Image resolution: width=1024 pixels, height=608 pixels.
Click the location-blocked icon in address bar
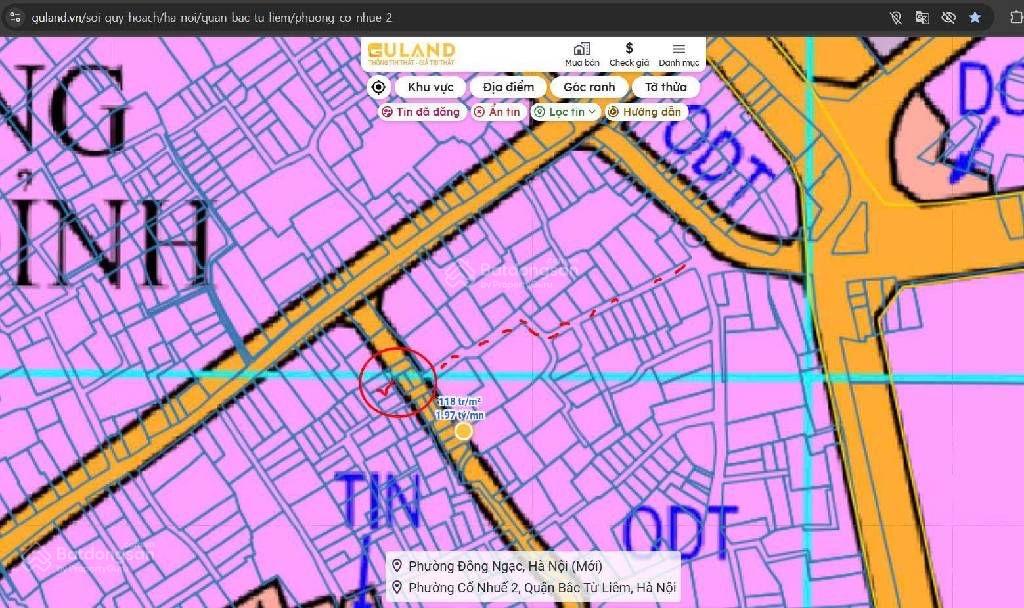[x=896, y=17]
